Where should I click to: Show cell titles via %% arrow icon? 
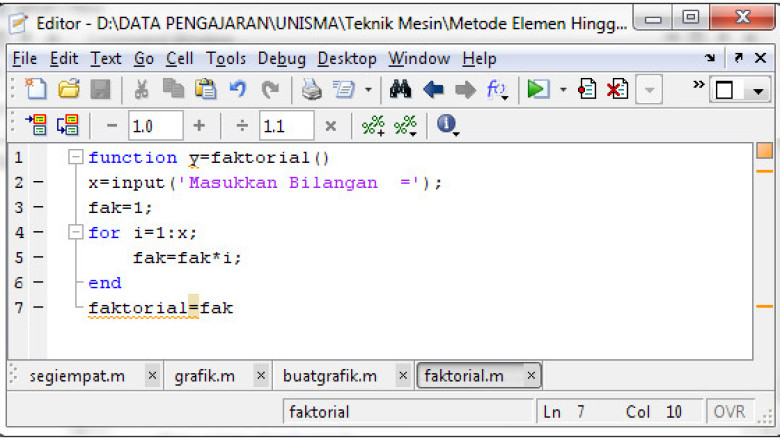[405, 125]
